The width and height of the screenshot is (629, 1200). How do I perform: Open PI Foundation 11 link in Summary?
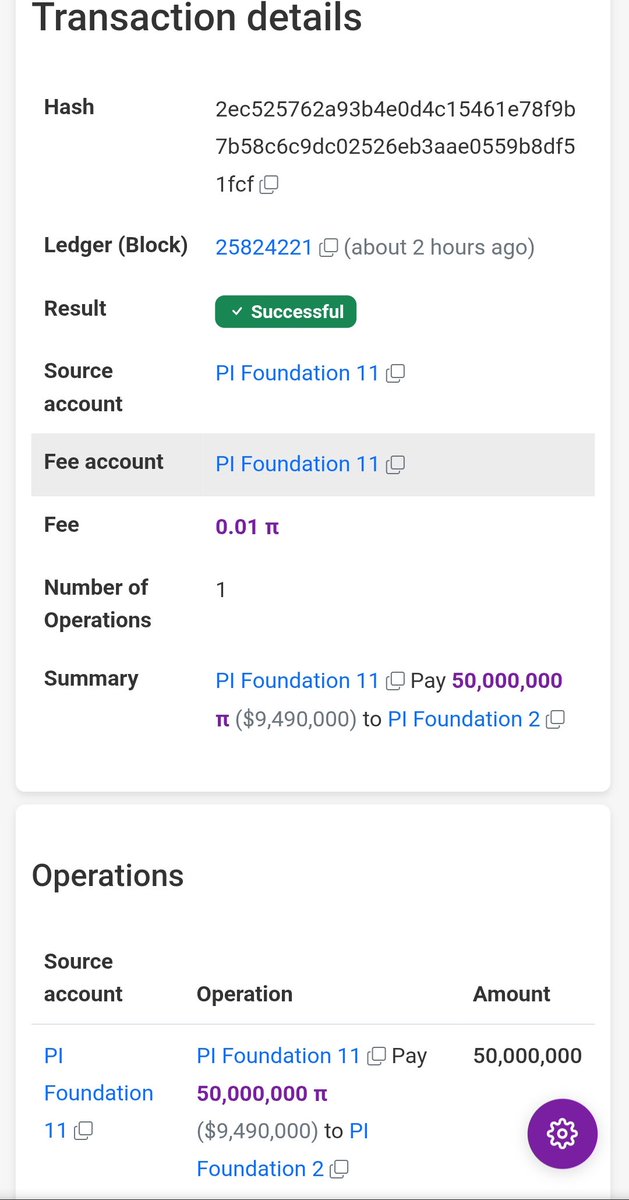click(298, 681)
